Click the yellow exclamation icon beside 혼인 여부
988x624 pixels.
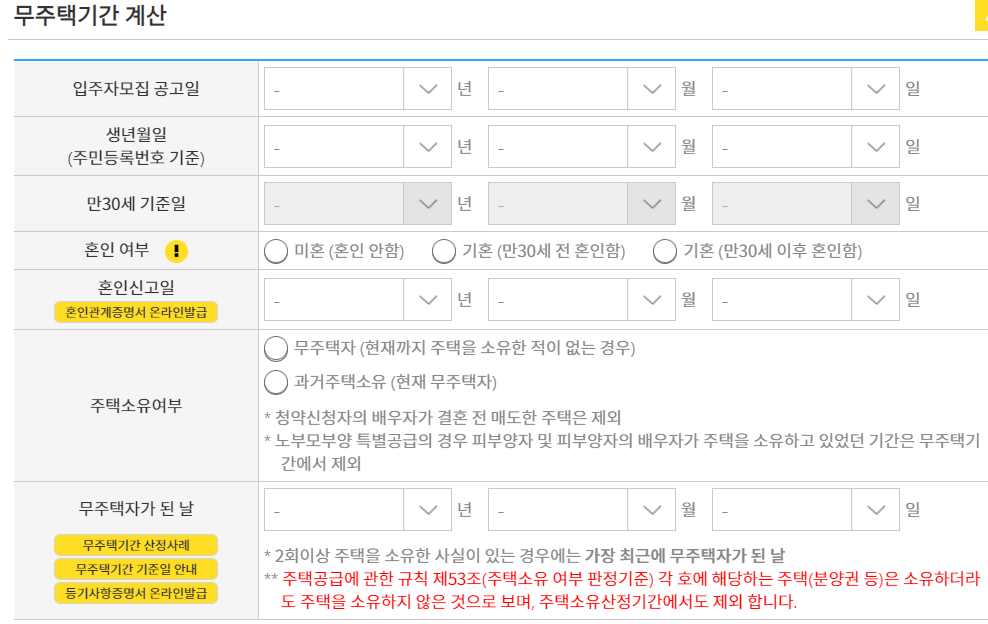[176, 251]
